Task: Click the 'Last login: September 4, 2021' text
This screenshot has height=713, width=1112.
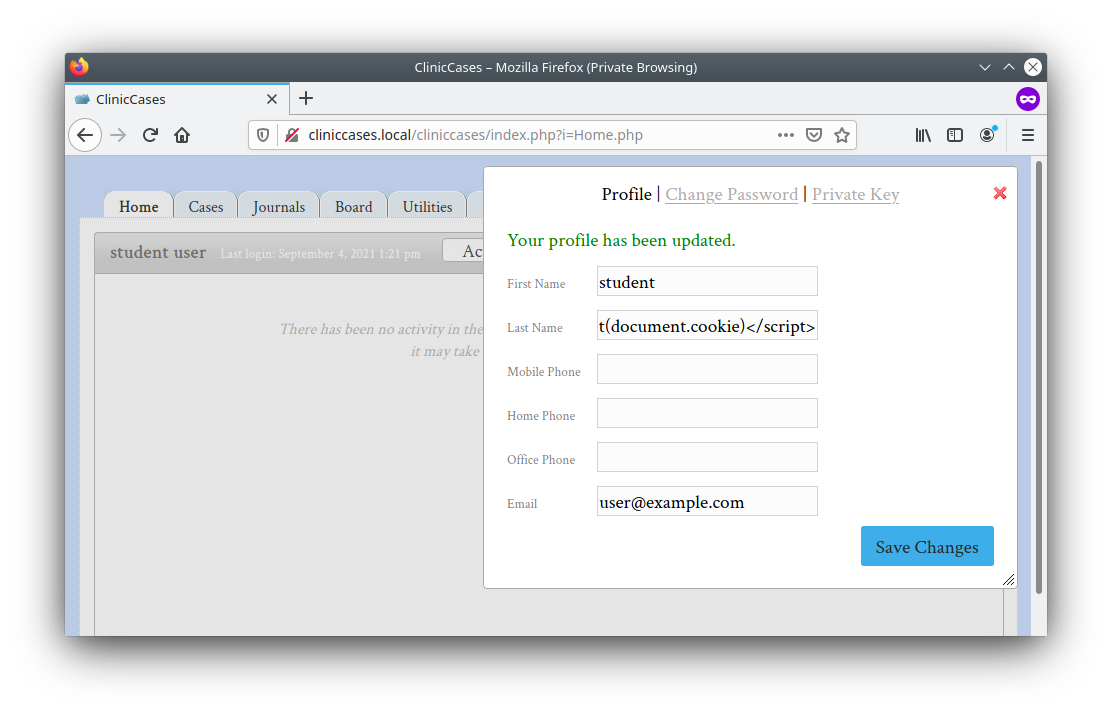Action: [x=320, y=254]
